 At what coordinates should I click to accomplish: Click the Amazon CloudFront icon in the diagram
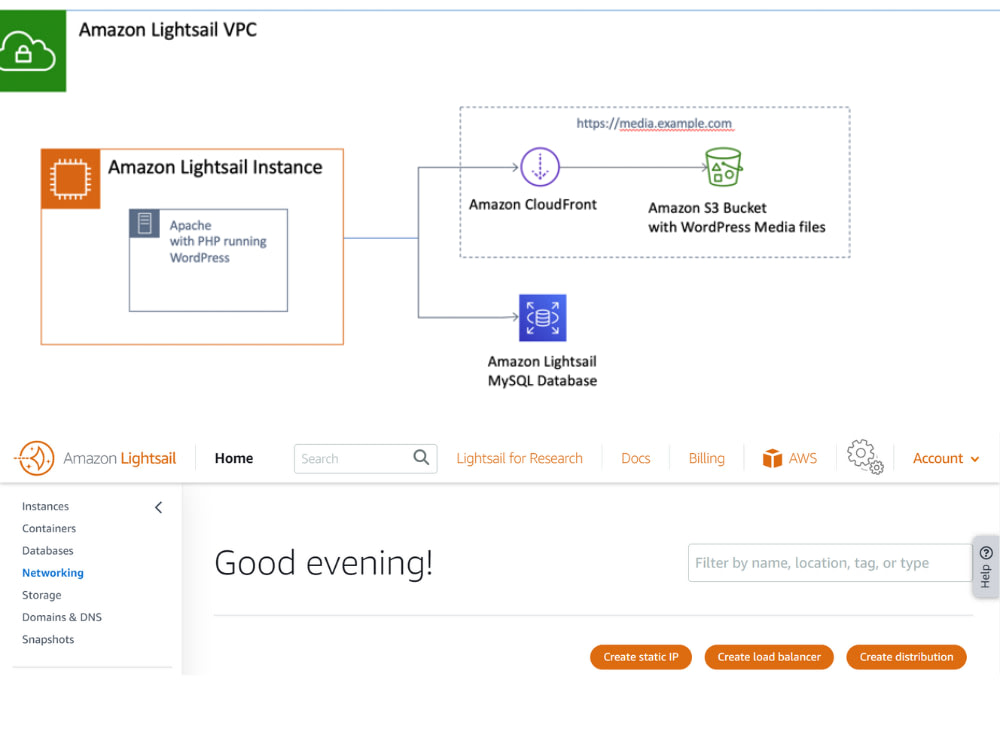[x=540, y=167]
